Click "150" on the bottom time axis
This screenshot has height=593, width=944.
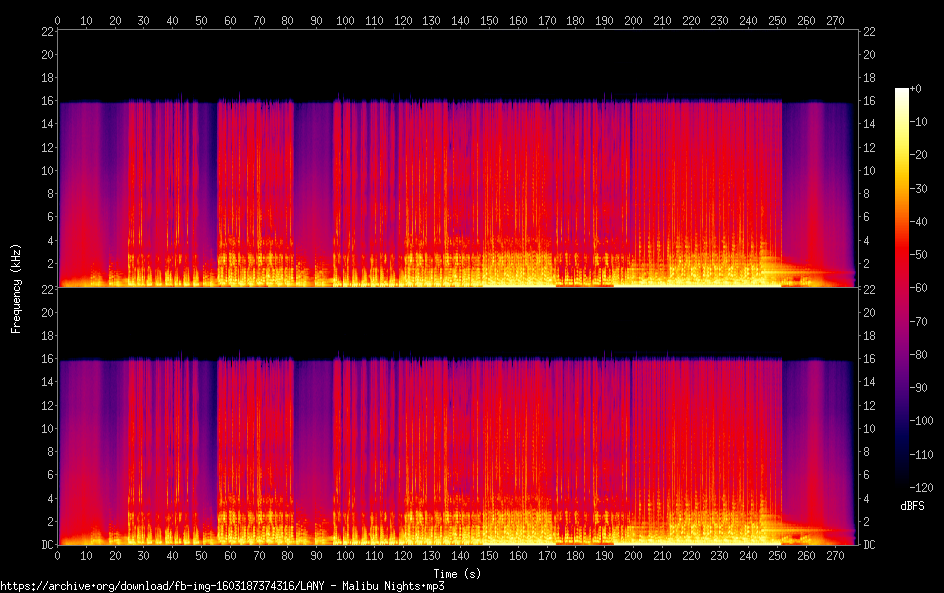pos(489,556)
